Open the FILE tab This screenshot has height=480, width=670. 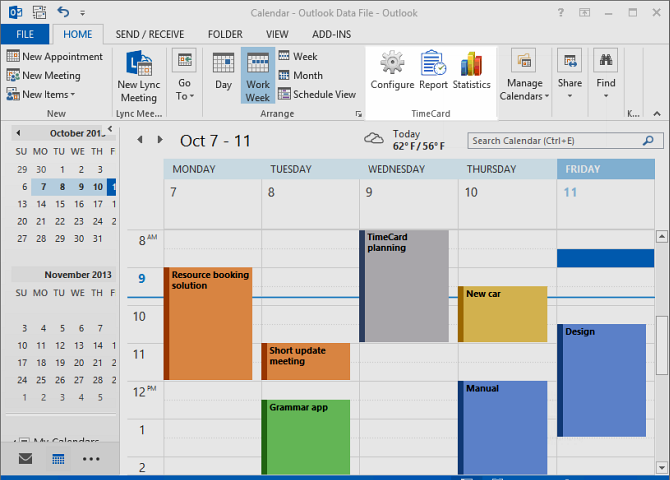(x=25, y=34)
